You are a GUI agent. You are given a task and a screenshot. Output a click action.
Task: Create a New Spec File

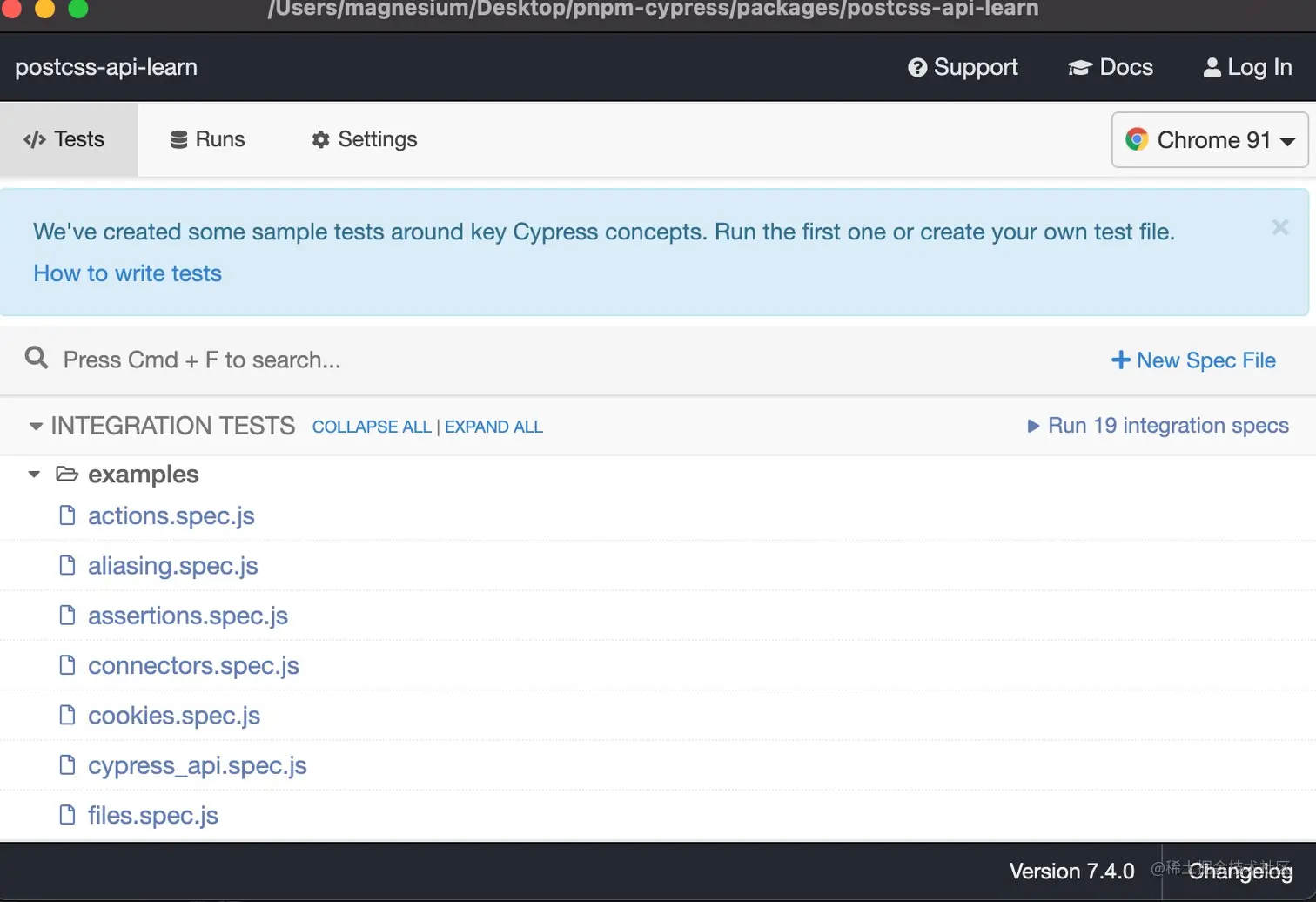point(1193,360)
